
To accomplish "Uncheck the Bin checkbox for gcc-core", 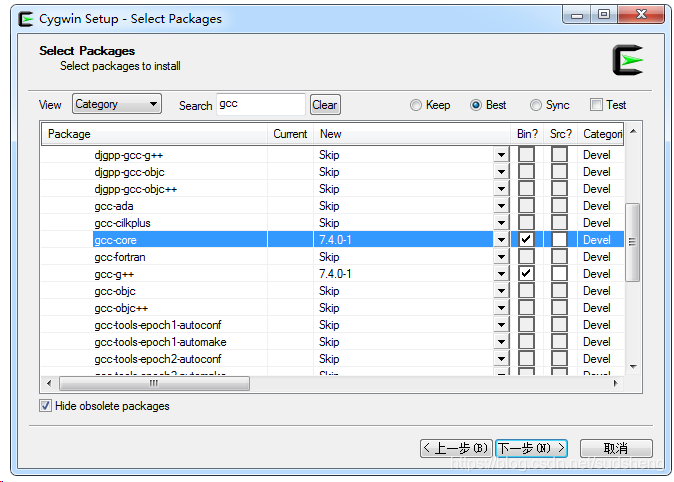I will [x=526, y=239].
